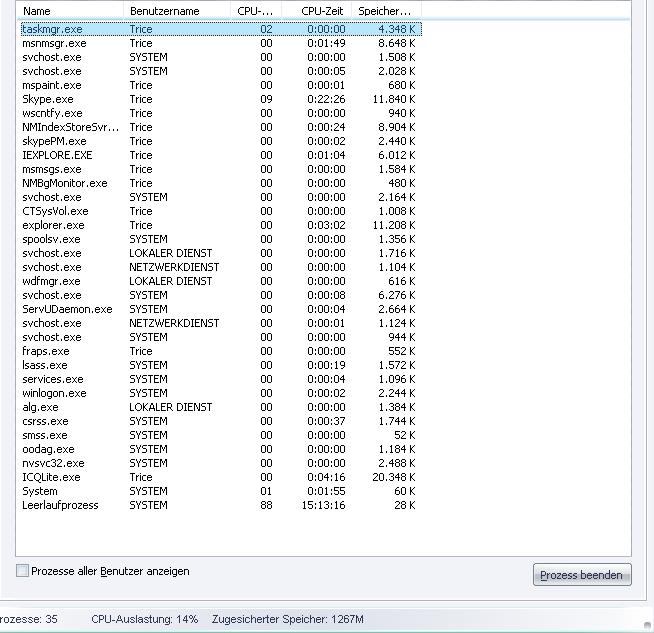Image resolution: width=654 pixels, height=633 pixels.
Task: Select the Leerlaufprozess row
Action: coord(221,505)
